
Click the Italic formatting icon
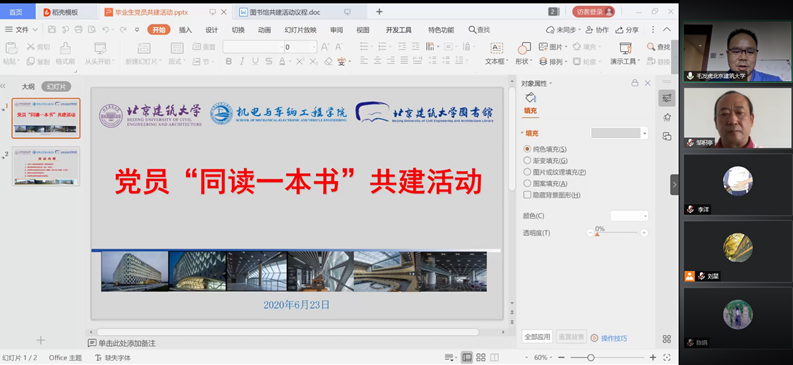tap(242, 61)
